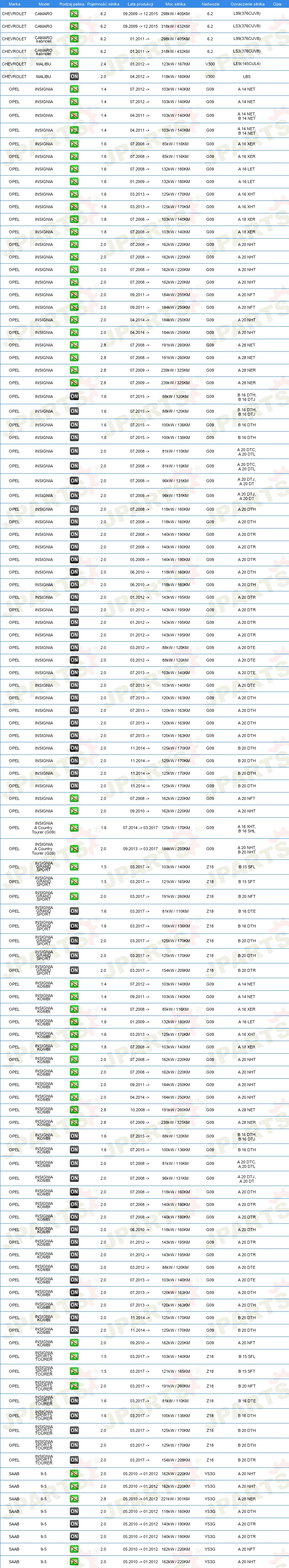The image size is (289, 1568).
Task: Click CHEVROLET make cell in Malibu LBS row
Action: pyautogui.click(x=14, y=77)
